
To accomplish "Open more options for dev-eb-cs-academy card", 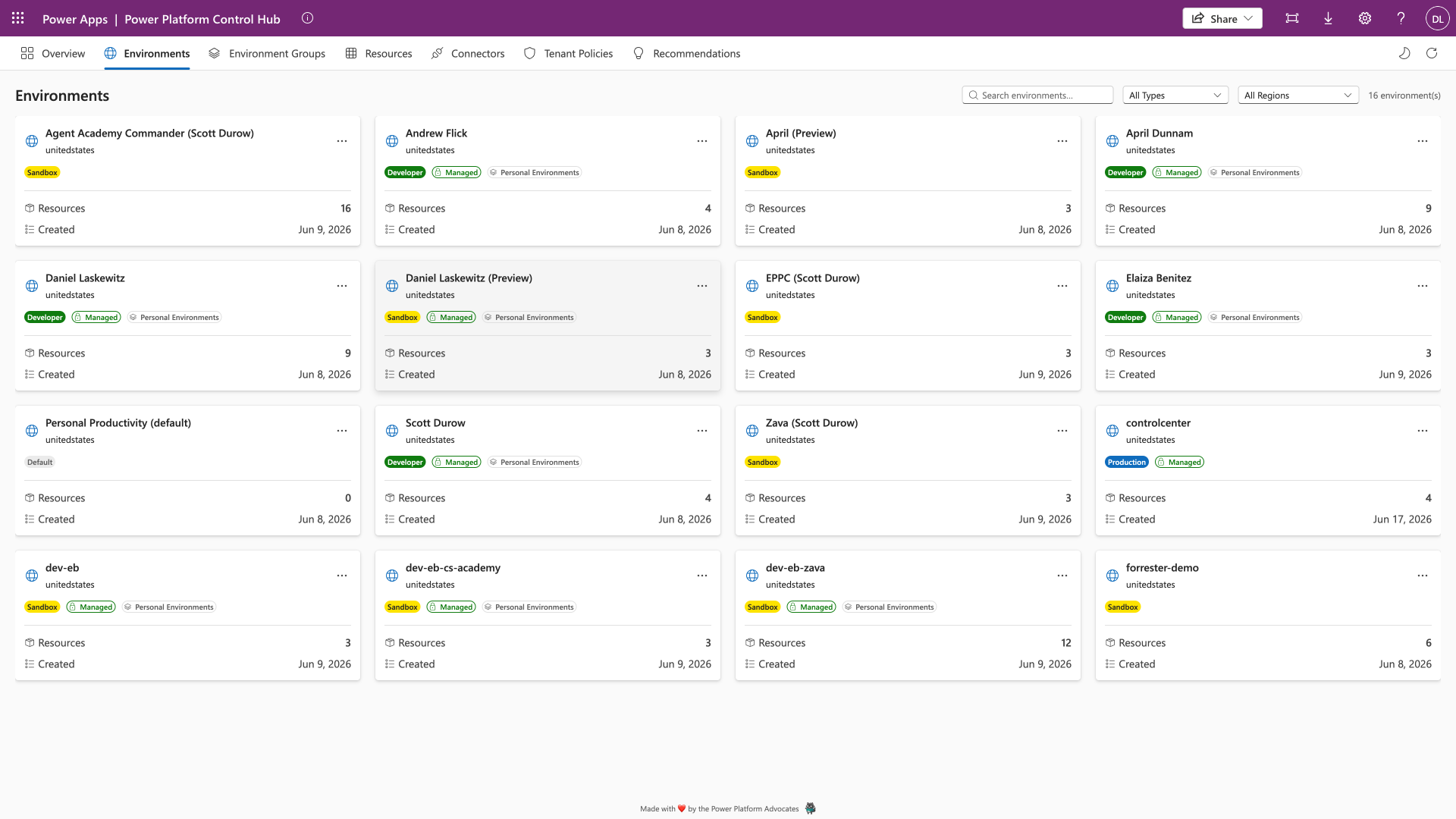I will 702,576.
